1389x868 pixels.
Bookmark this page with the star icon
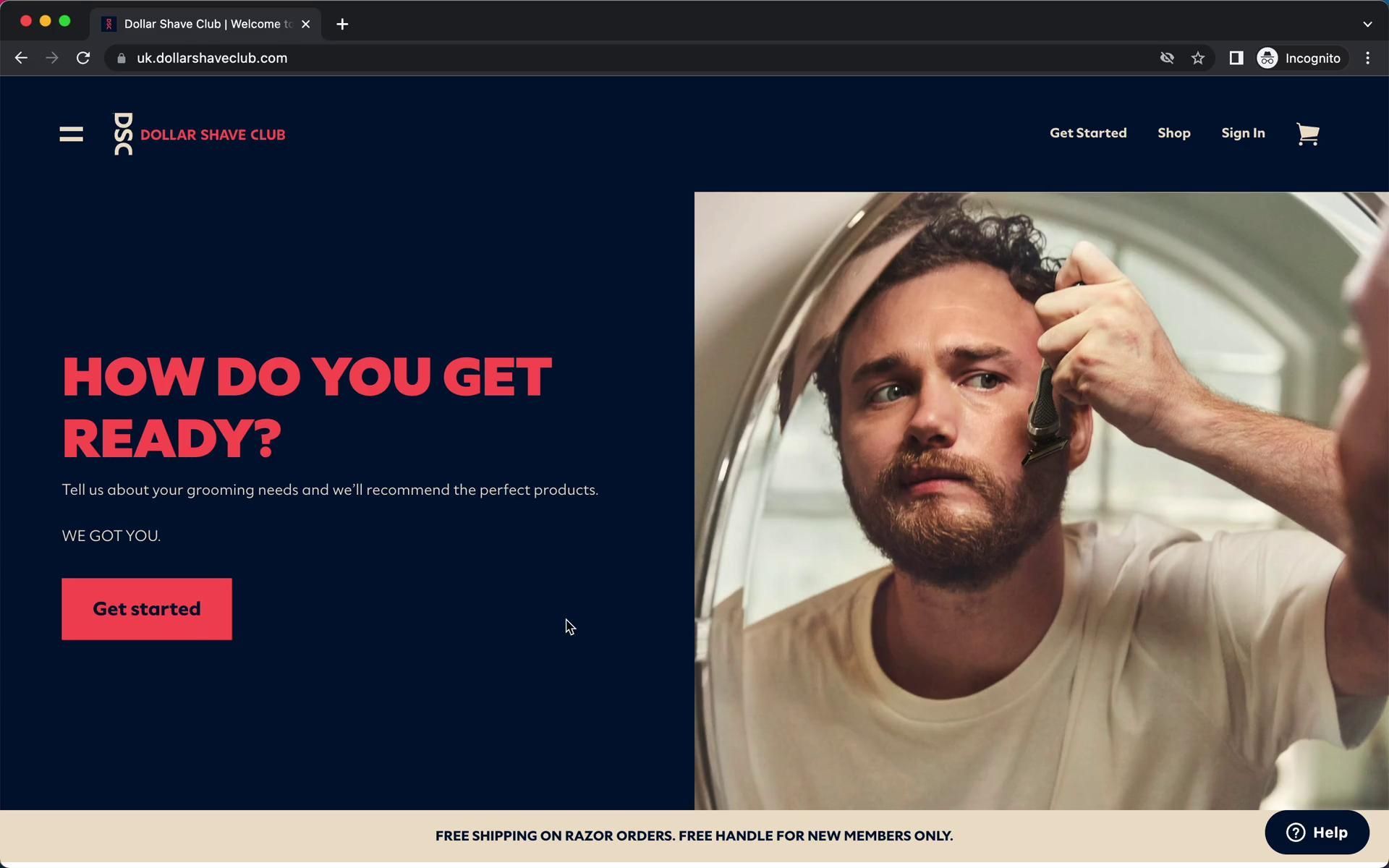(1198, 58)
